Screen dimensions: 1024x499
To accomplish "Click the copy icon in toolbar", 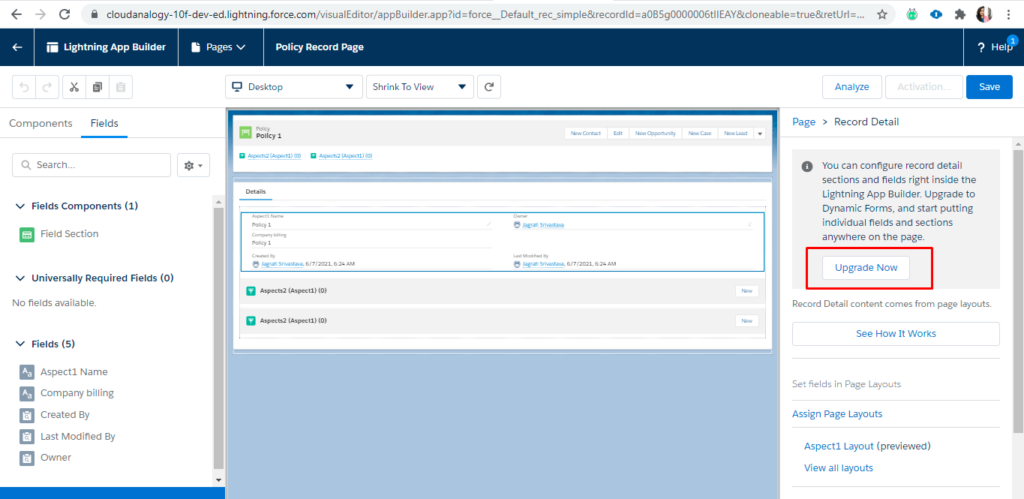I will (97, 87).
